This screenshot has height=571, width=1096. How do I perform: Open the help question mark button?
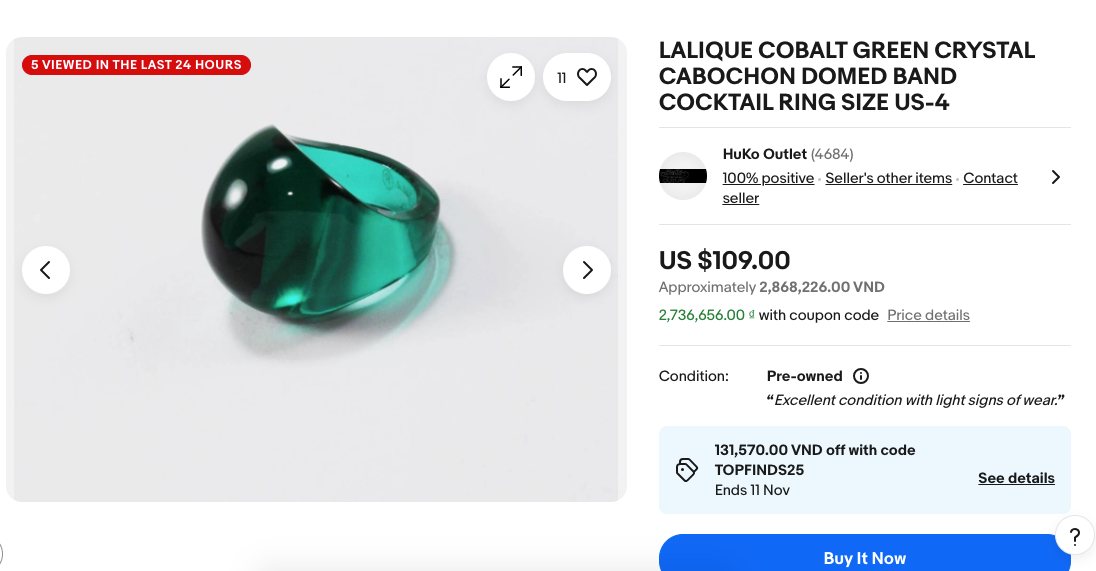pos(1074,536)
